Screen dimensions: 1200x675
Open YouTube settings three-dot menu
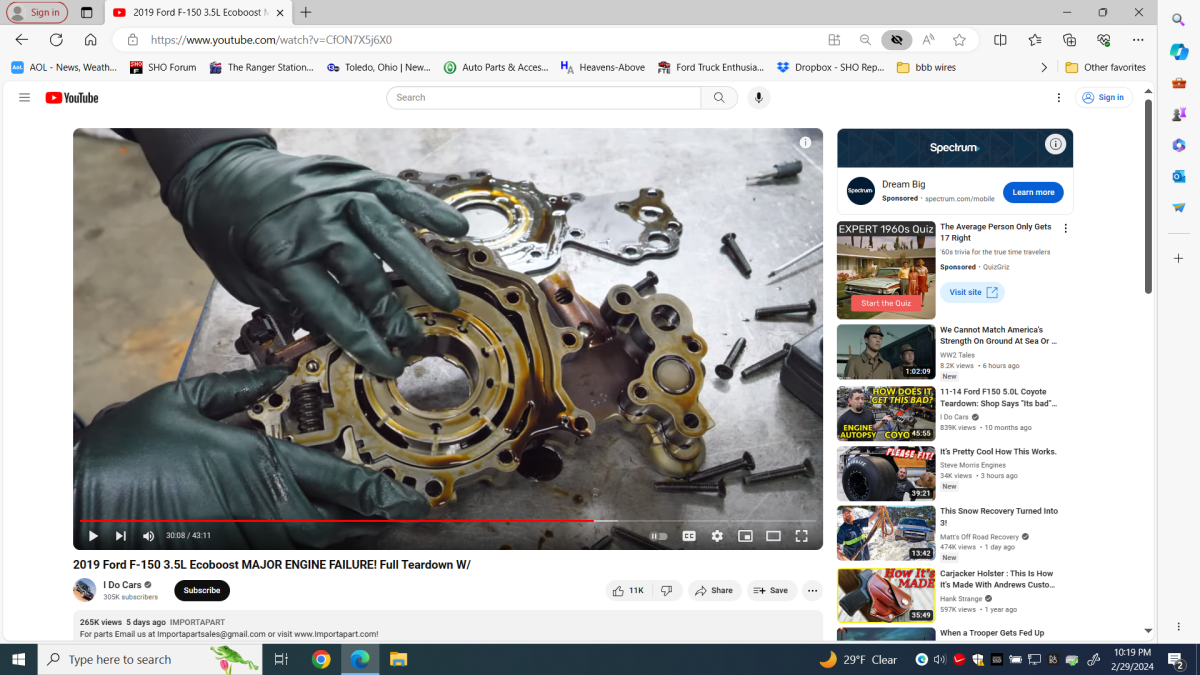point(1058,98)
